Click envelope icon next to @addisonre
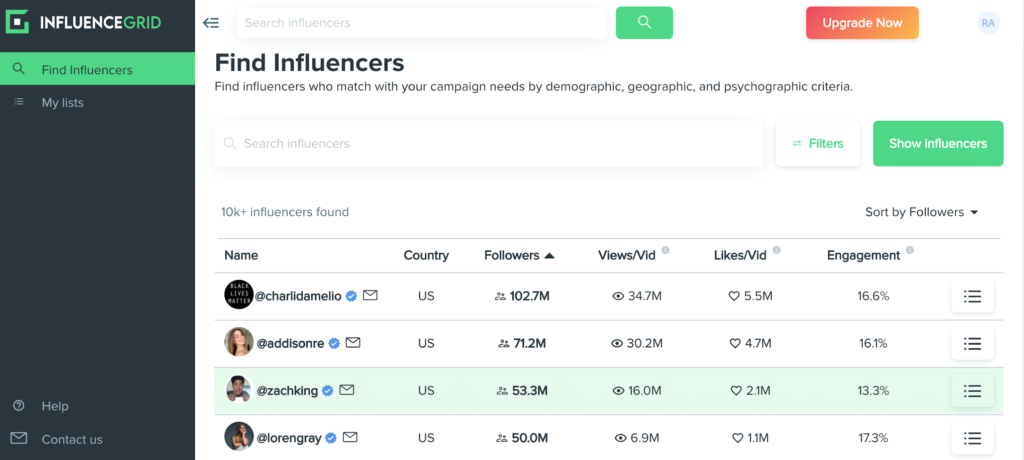The width and height of the screenshot is (1024, 460). [x=353, y=342]
